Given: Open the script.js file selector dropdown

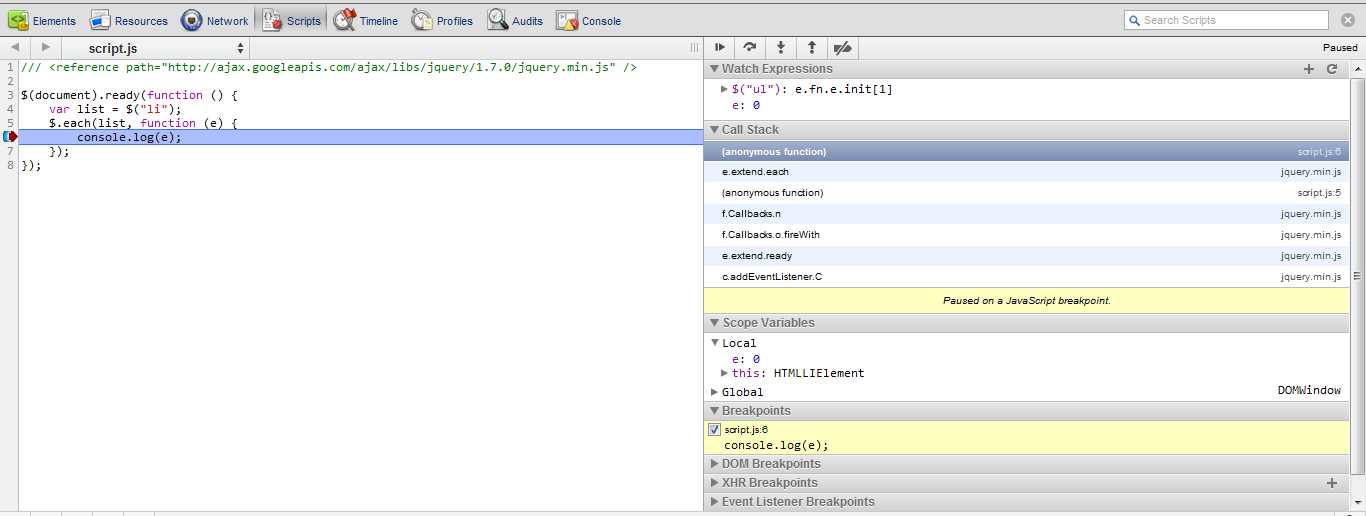Looking at the screenshot, I should point(155,48).
